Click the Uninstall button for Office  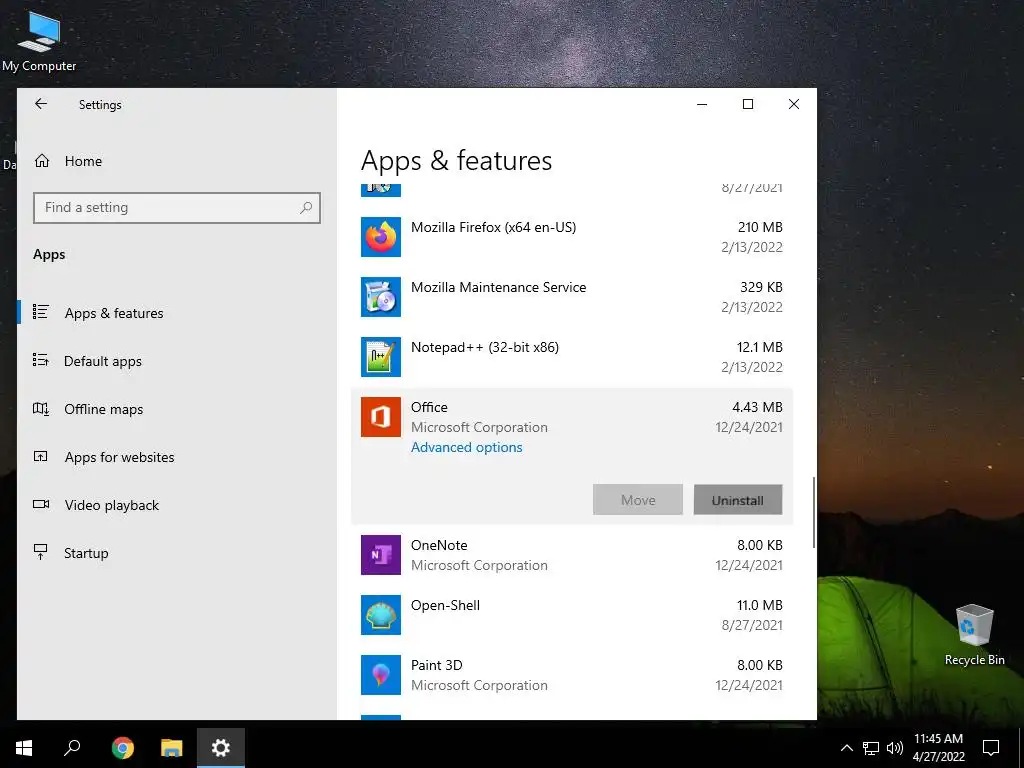pyautogui.click(x=737, y=500)
